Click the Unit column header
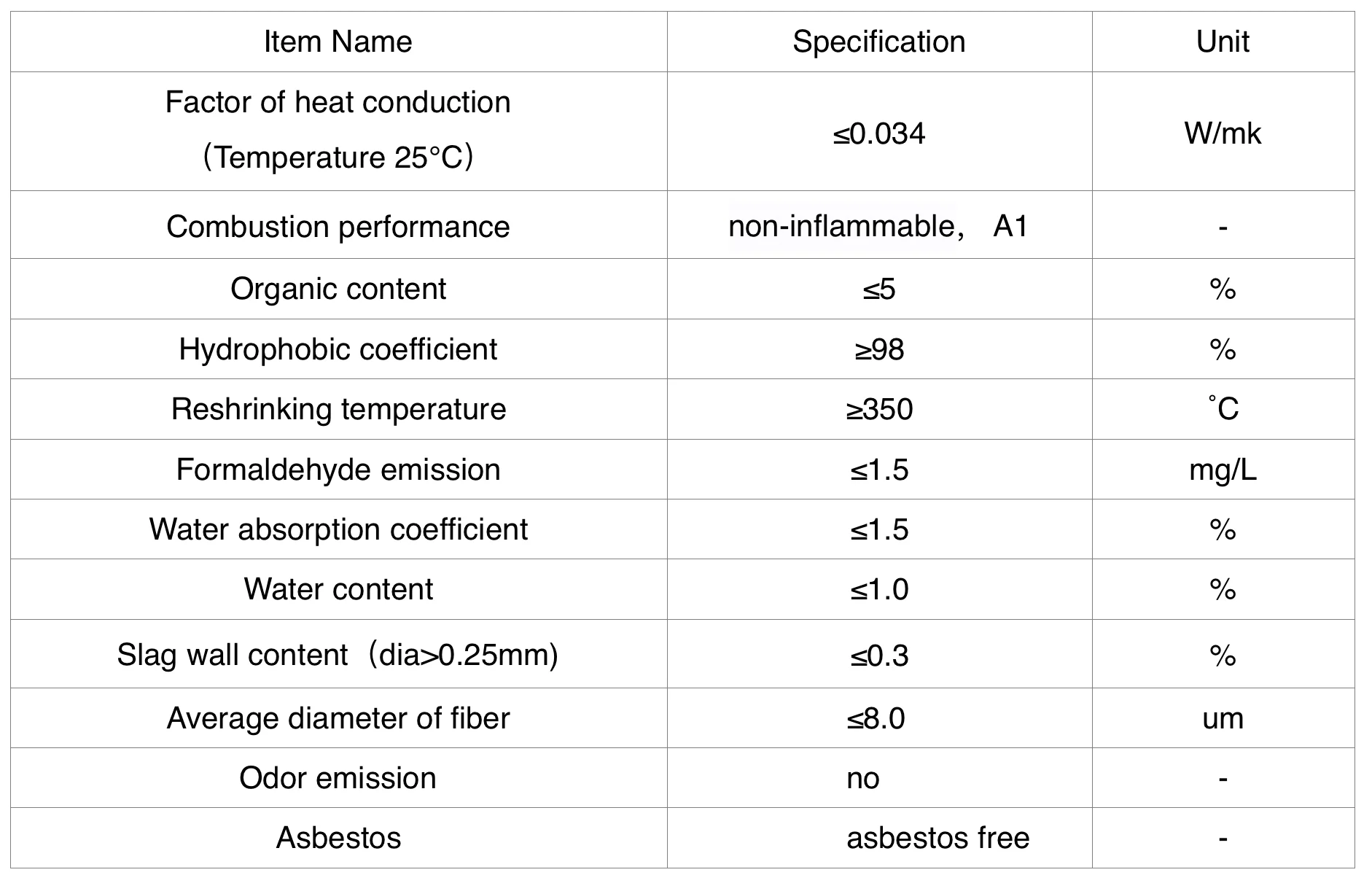Screen dimensions: 1372x875 pyautogui.click(x=1223, y=42)
